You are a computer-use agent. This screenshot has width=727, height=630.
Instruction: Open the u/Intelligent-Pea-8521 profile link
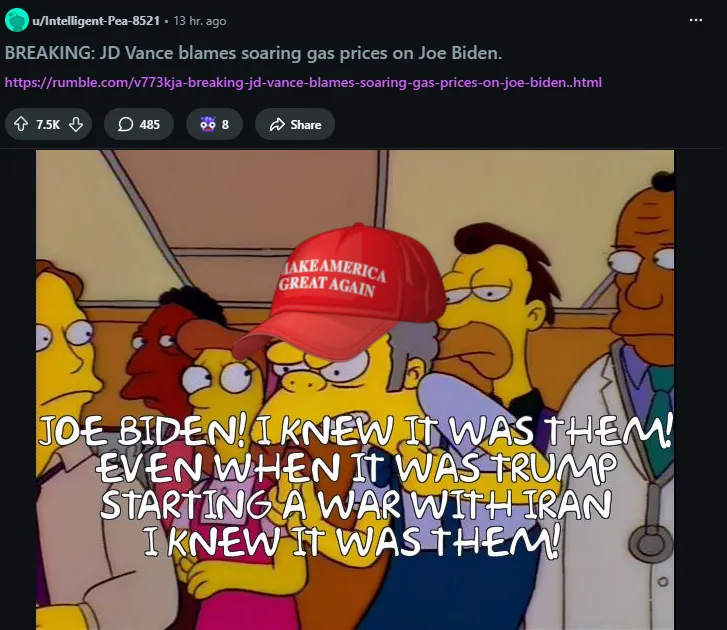coord(96,21)
